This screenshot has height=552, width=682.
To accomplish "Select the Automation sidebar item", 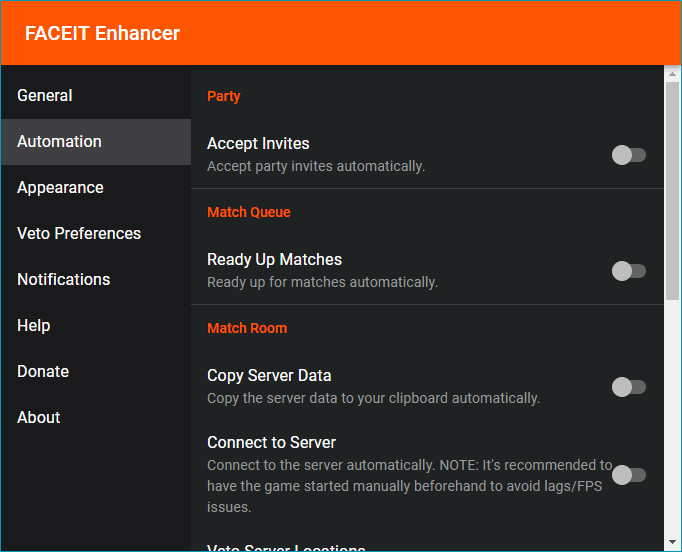I will pyautogui.click(x=96, y=142).
